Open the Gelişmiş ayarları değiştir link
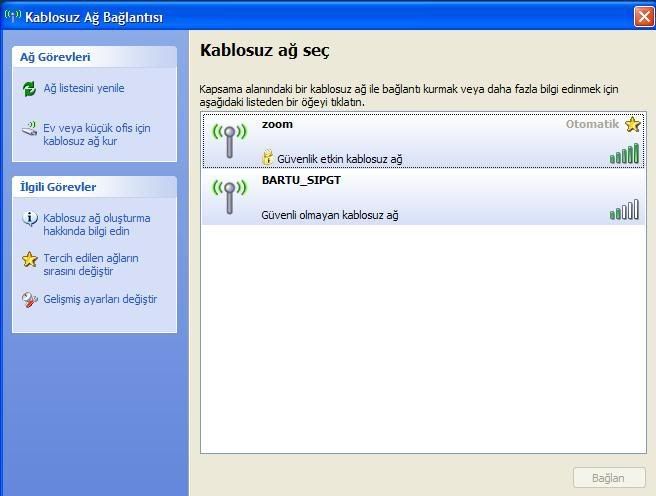This screenshot has height=496, width=656. pyautogui.click(x=100, y=299)
